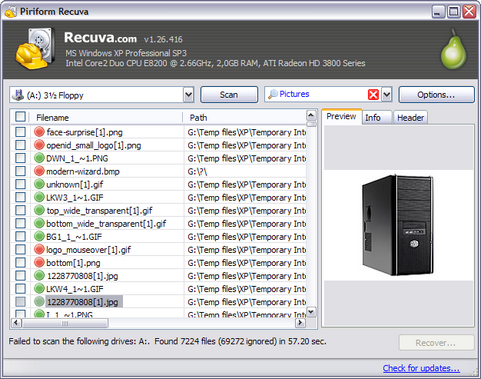This screenshot has height=379, width=481.
Task: Click the horizontal scrollbar right arrow
Action: pos(300,323)
